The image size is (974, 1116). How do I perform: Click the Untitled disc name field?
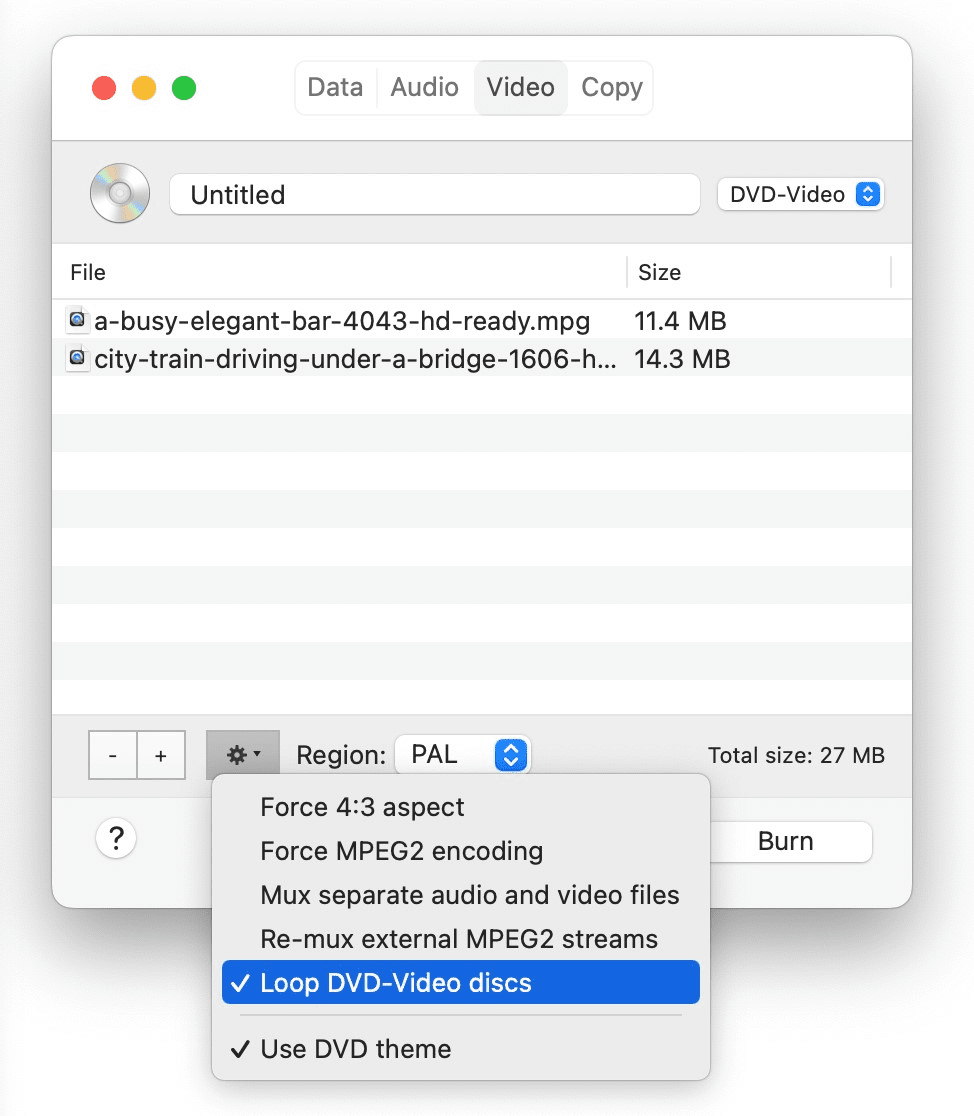[x=434, y=194]
